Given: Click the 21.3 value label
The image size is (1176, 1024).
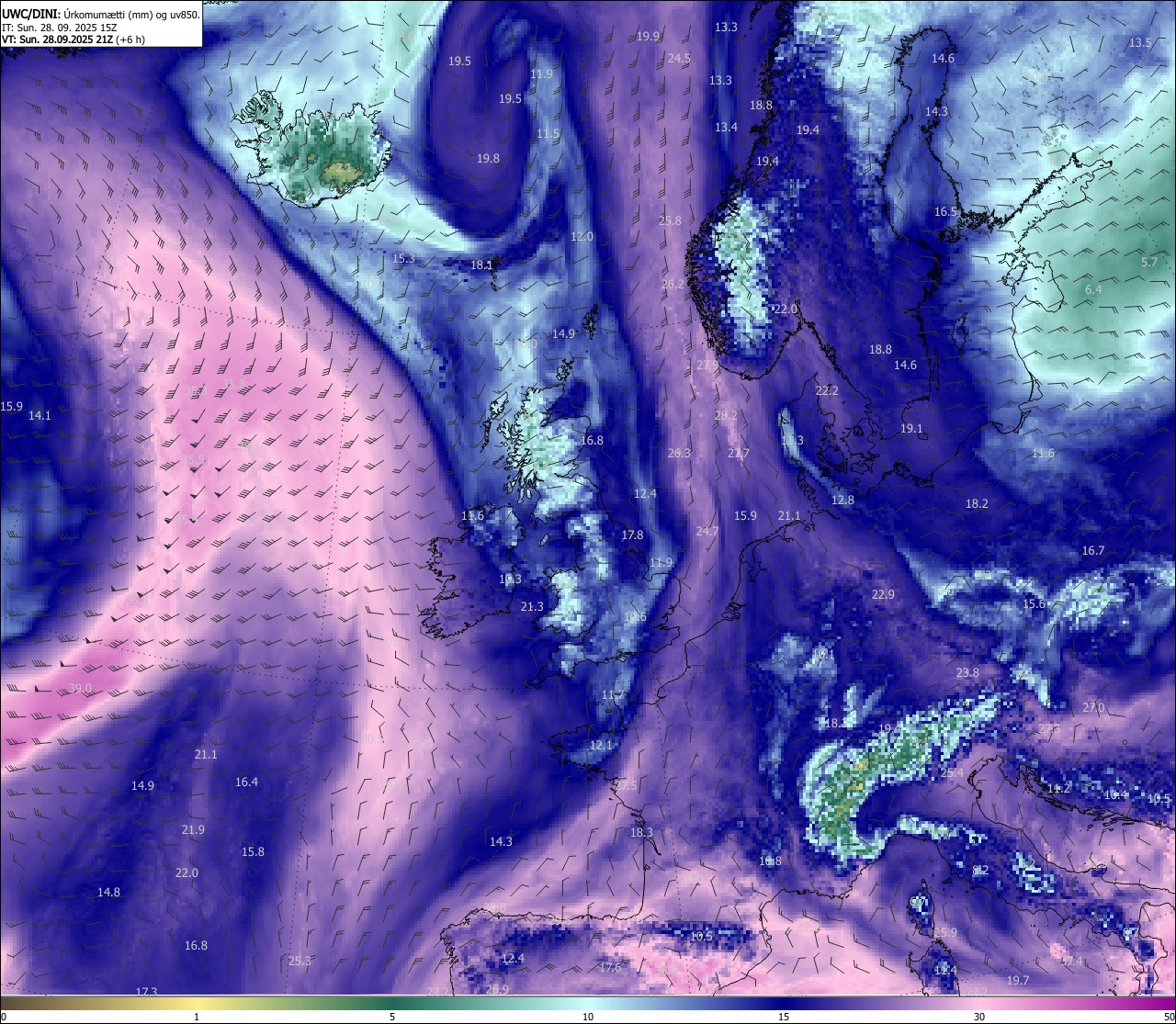Looking at the screenshot, I should tap(532, 606).
